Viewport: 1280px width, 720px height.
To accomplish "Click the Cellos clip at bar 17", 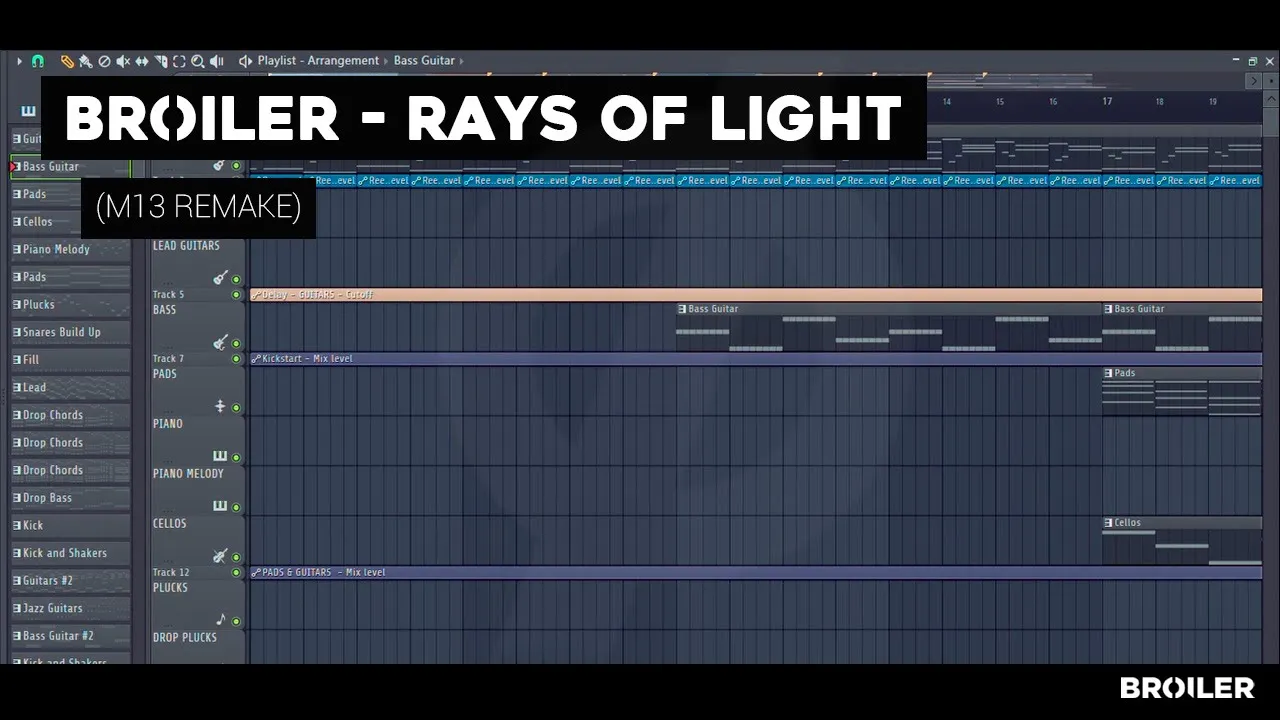I will [1182, 541].
